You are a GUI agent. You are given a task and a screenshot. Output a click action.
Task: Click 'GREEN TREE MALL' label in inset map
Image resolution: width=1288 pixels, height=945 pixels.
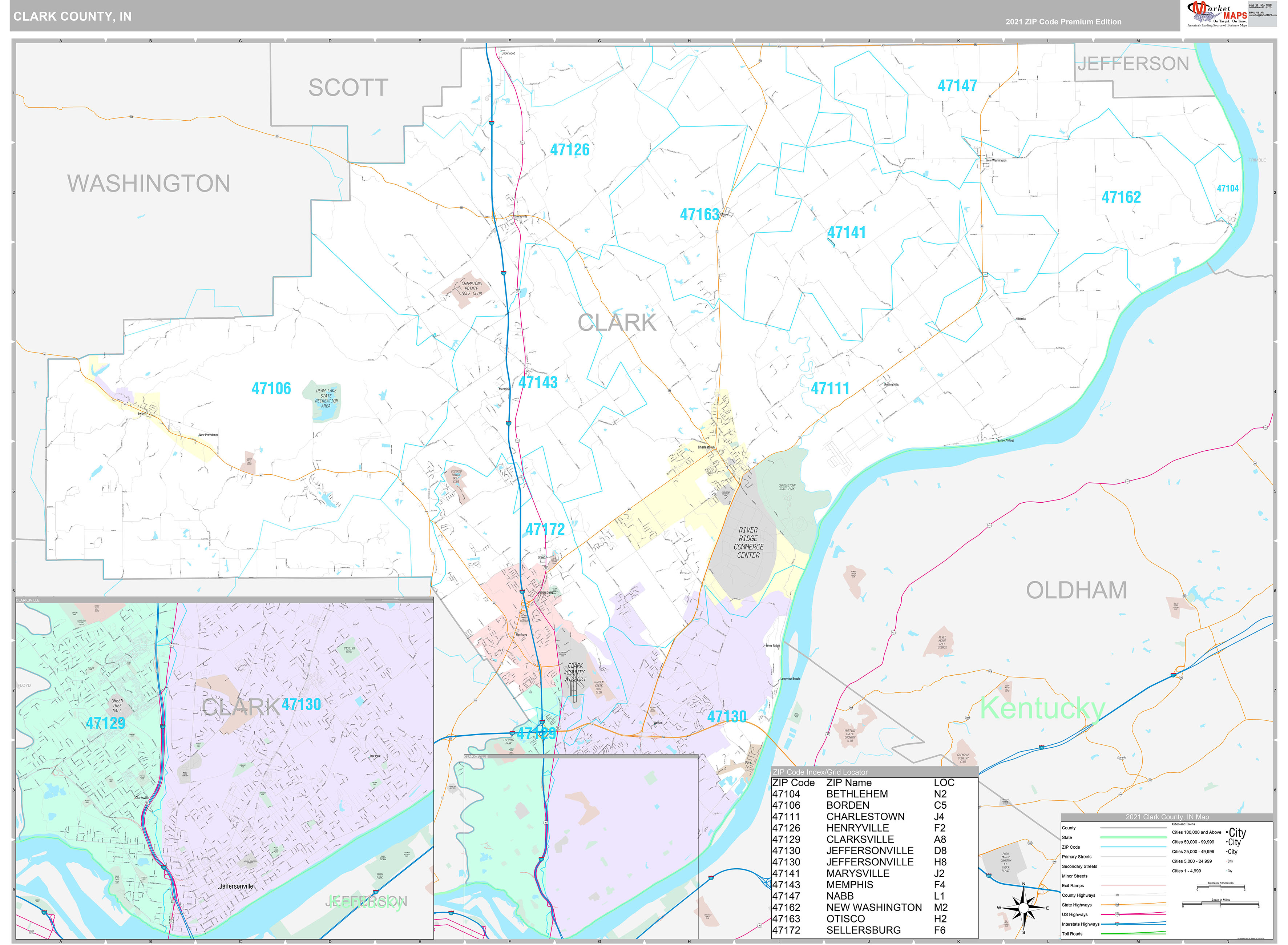pos(117,705)
